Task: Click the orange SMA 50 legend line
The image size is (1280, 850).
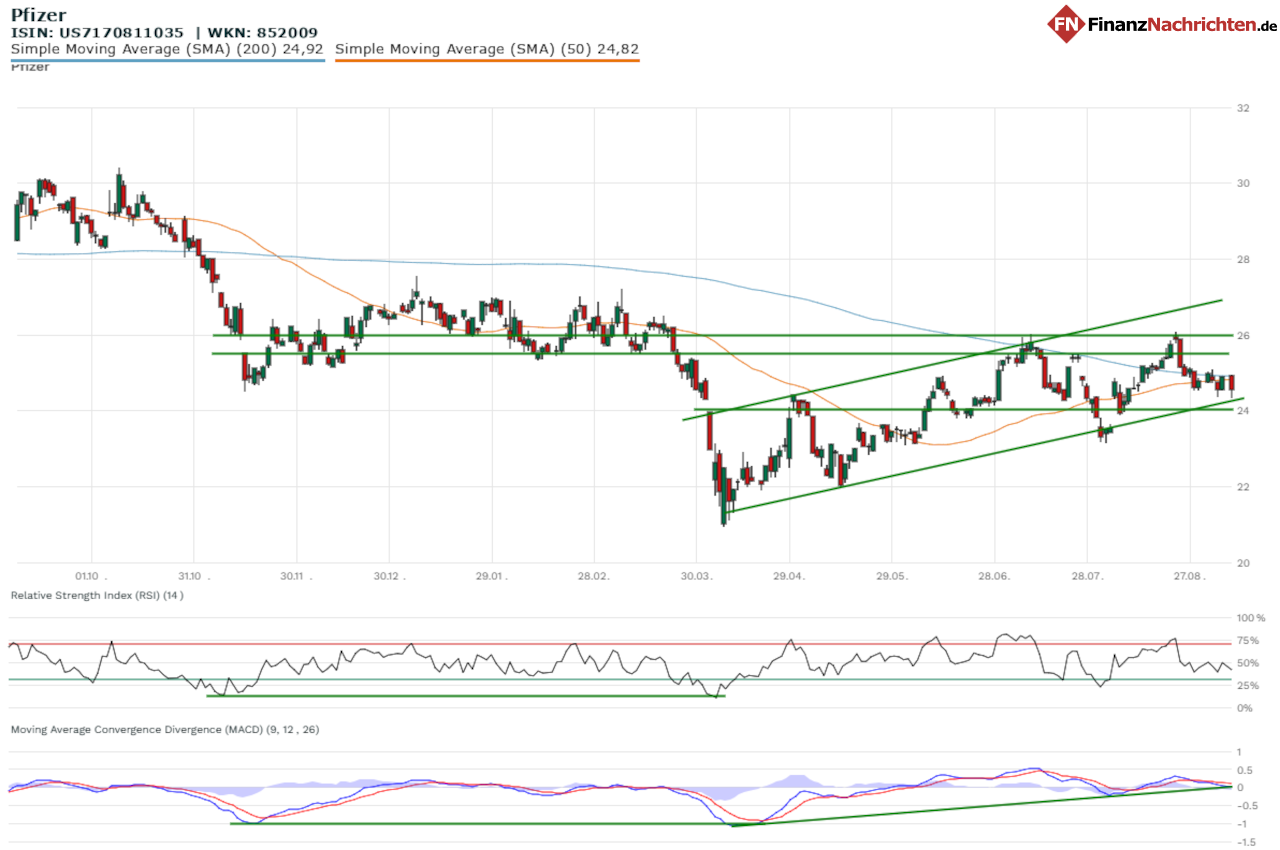Action: (x=487, y=60)
